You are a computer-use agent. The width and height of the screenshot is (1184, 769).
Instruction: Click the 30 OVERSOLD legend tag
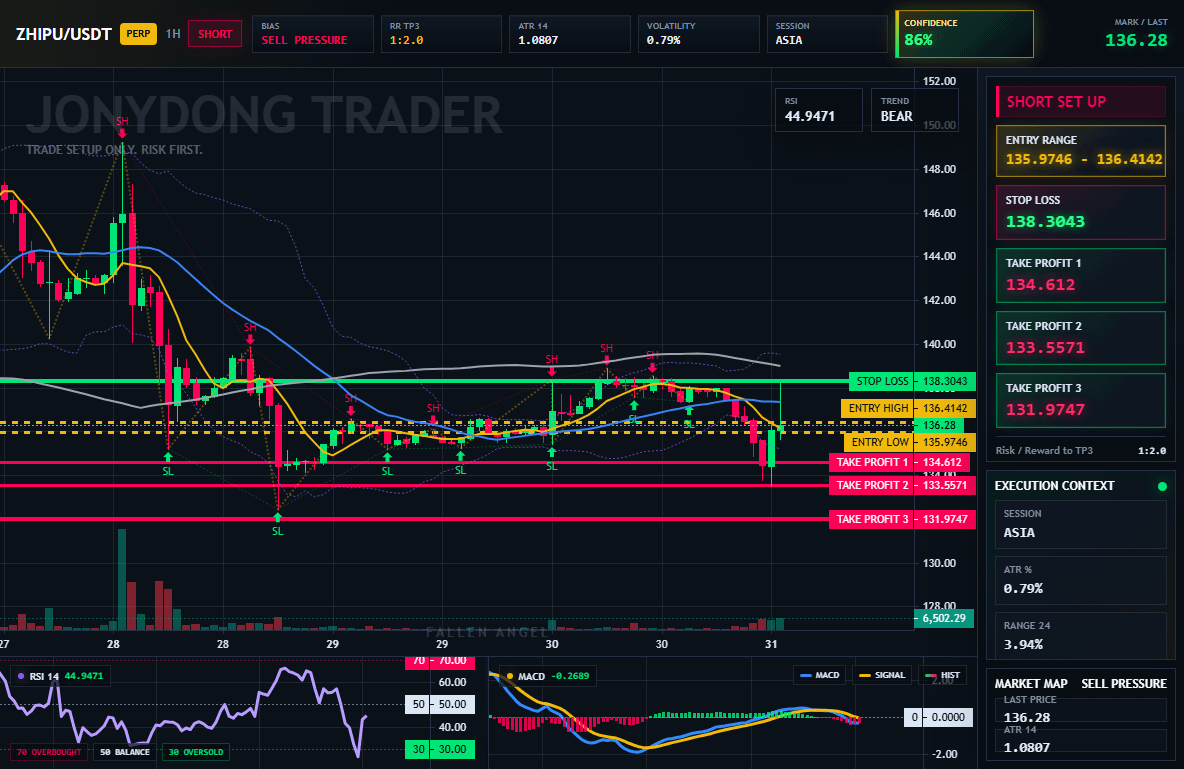coord(196,752)
